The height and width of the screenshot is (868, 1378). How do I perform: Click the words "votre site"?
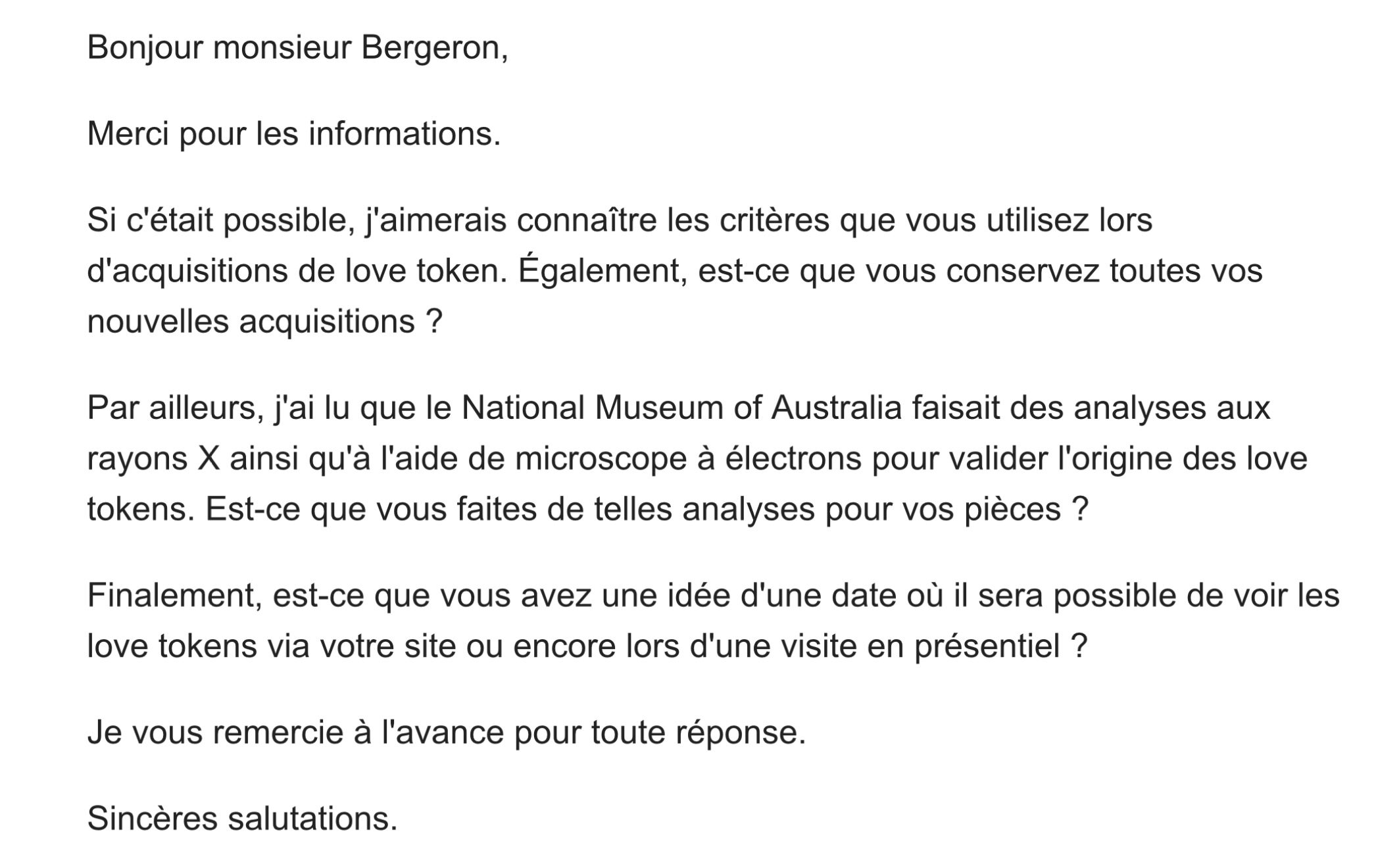click(x=388, y=646)
